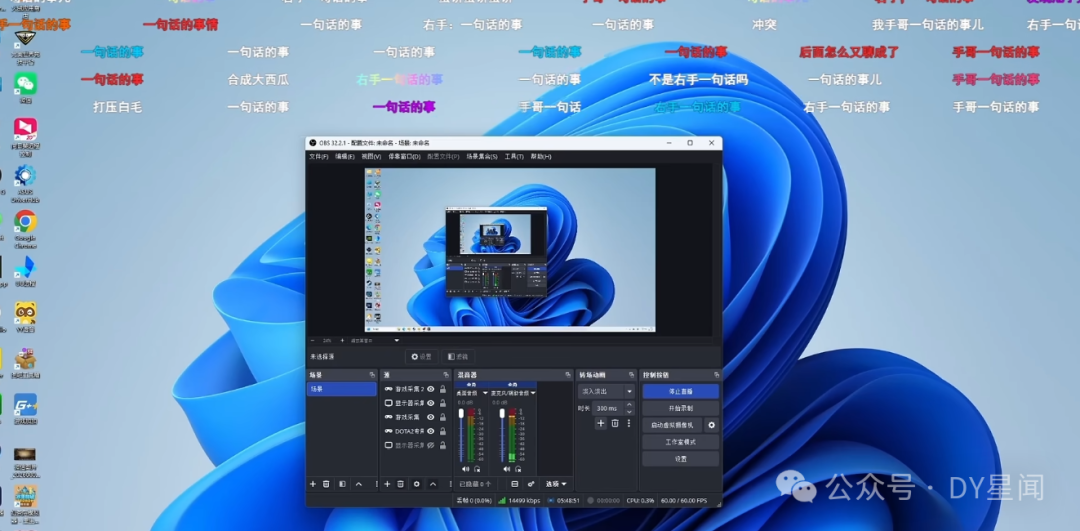Image resolution: width=1080 pixels, height=531 pixels.
Task: Add a new scene with plus icon in 场景 panel
Action: click(313, 484)
